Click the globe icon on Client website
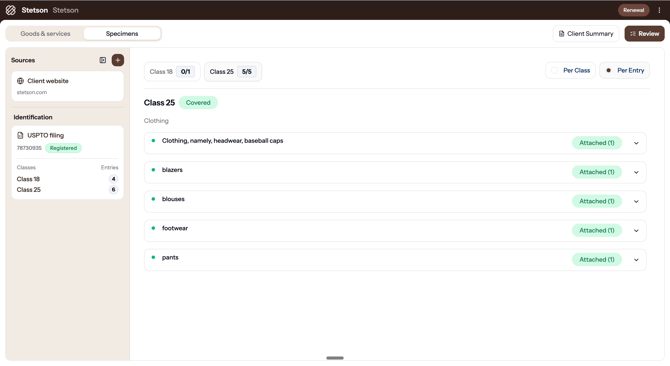The height and width of the screenshot is (366, 670). coord(20,81)
